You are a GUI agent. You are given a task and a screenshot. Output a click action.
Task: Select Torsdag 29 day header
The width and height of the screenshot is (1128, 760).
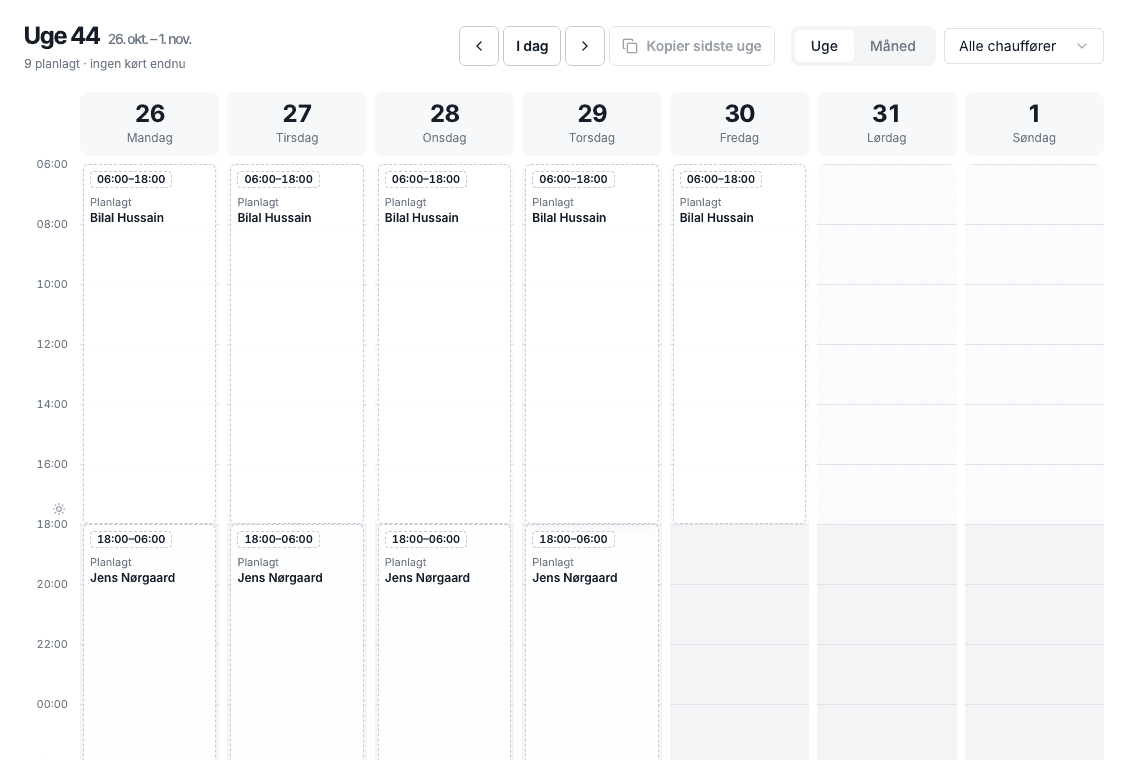click(592, 123)
